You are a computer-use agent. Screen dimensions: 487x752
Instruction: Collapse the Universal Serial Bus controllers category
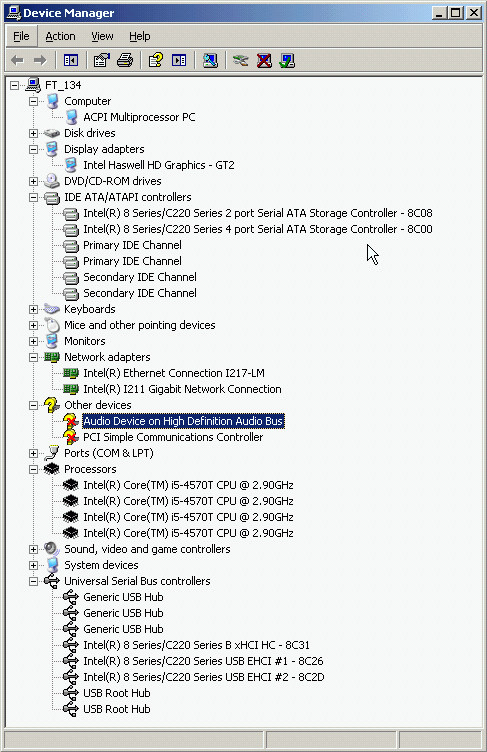pyautogui.click(x=33, y=581)
